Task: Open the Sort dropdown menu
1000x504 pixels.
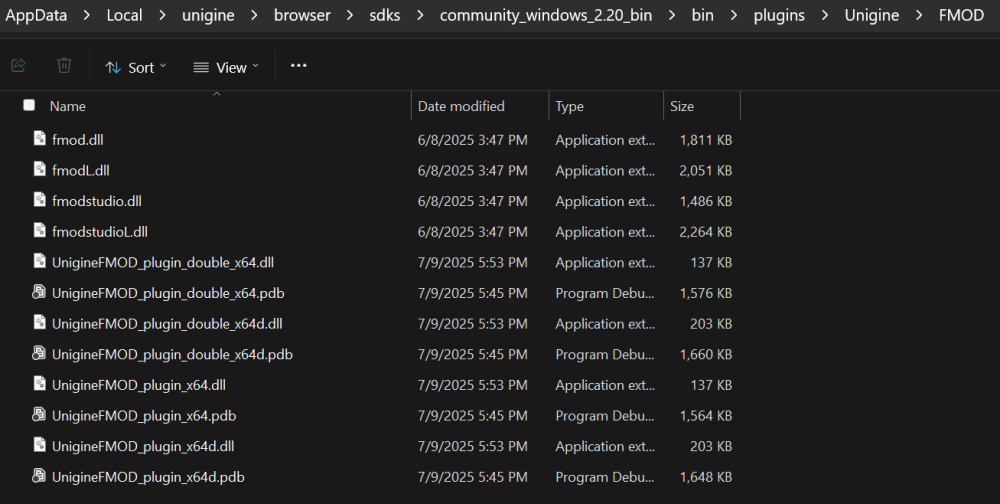Action: (x=136, y=67)
